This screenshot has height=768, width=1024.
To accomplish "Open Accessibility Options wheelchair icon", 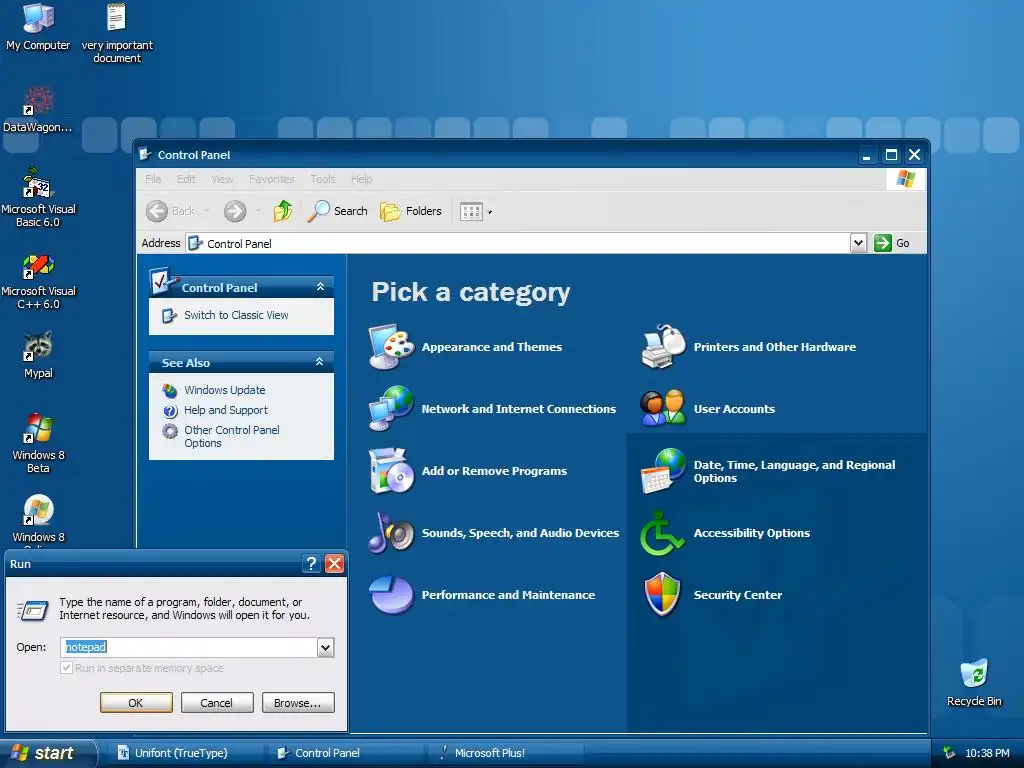I will tap(662, 532).
